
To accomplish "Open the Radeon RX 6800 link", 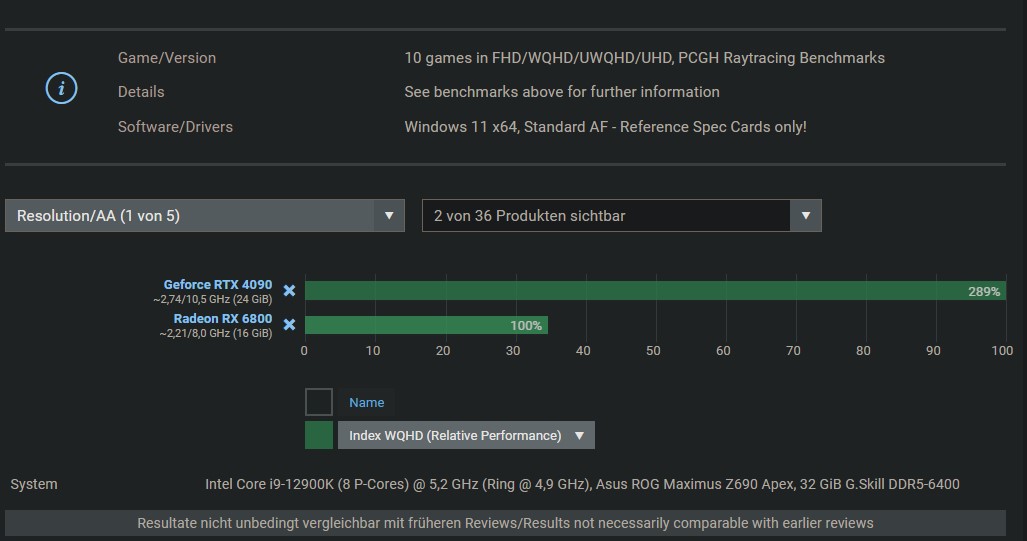I will point(223,319).
